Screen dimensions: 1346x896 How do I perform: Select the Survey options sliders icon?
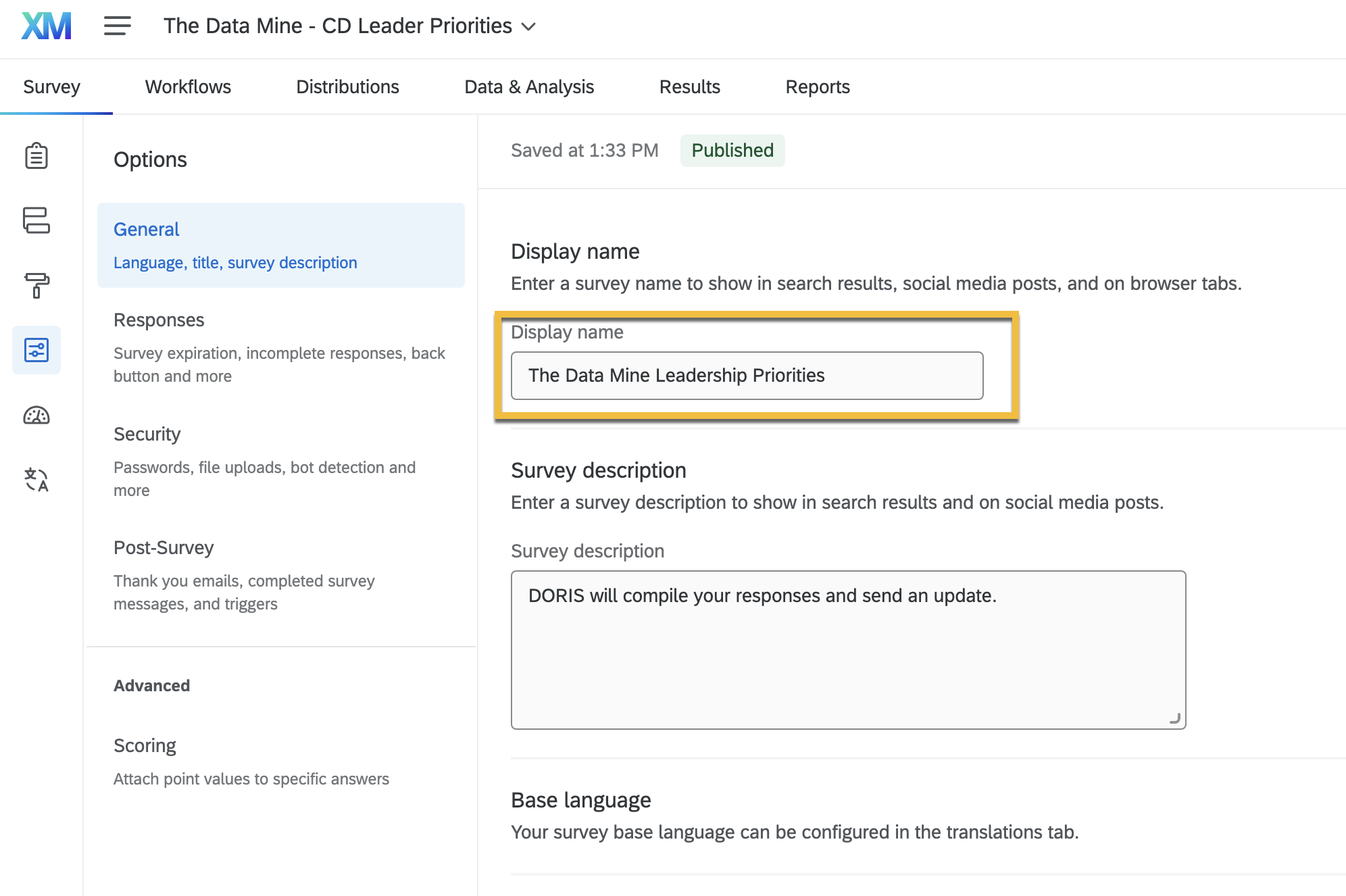click(36, 350)
